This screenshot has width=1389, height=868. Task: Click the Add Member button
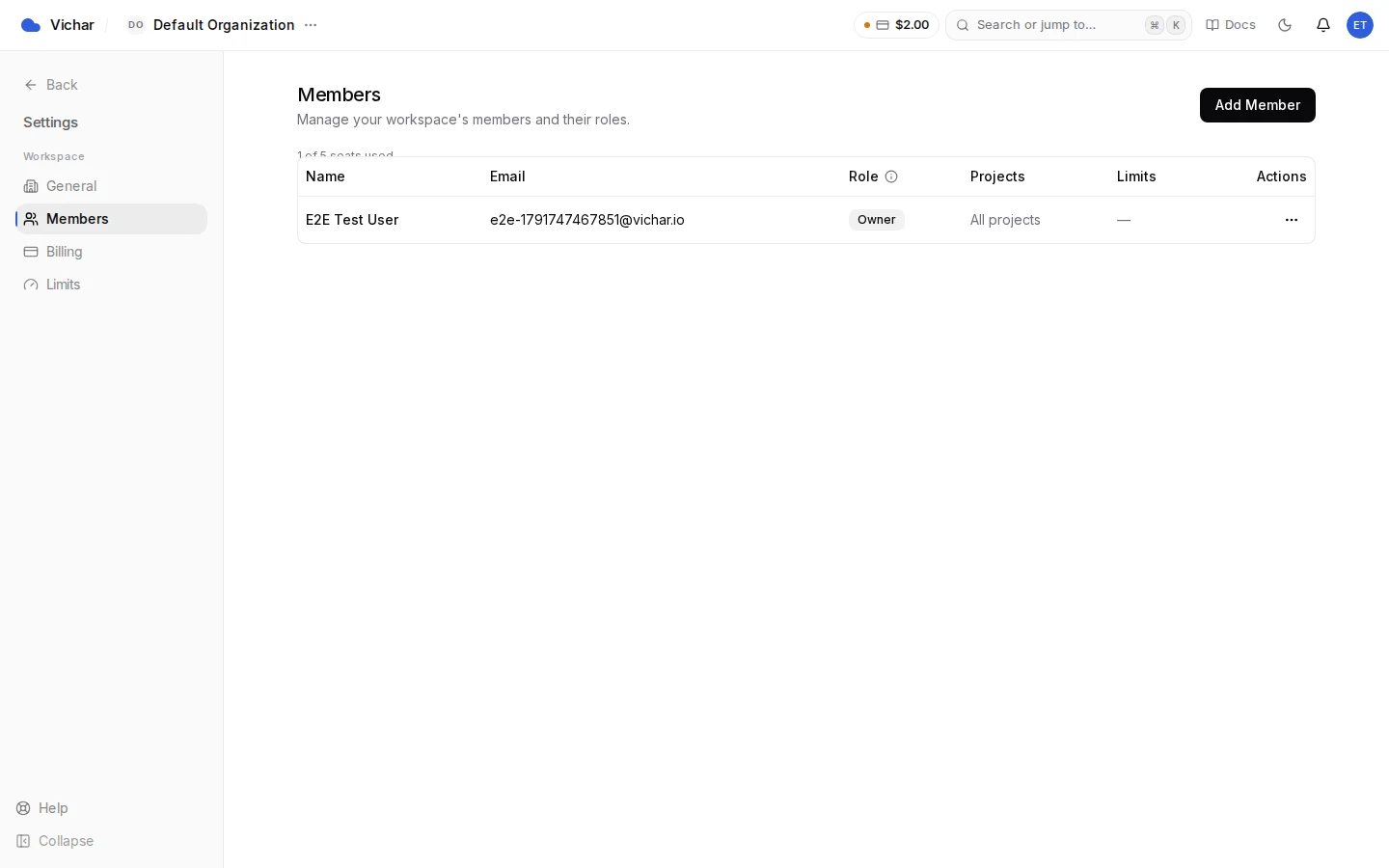click(1257, 105)
